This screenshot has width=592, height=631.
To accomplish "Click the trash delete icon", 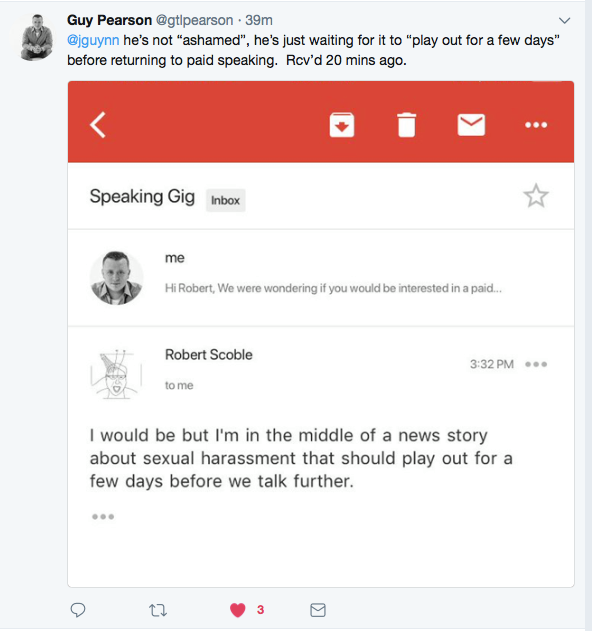I will pos(406,125).
